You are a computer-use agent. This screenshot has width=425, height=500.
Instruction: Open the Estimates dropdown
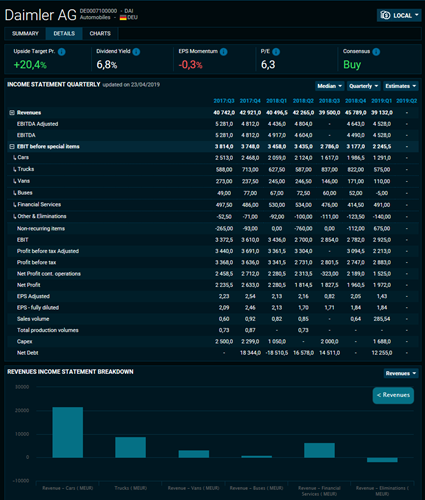point(401,86)
